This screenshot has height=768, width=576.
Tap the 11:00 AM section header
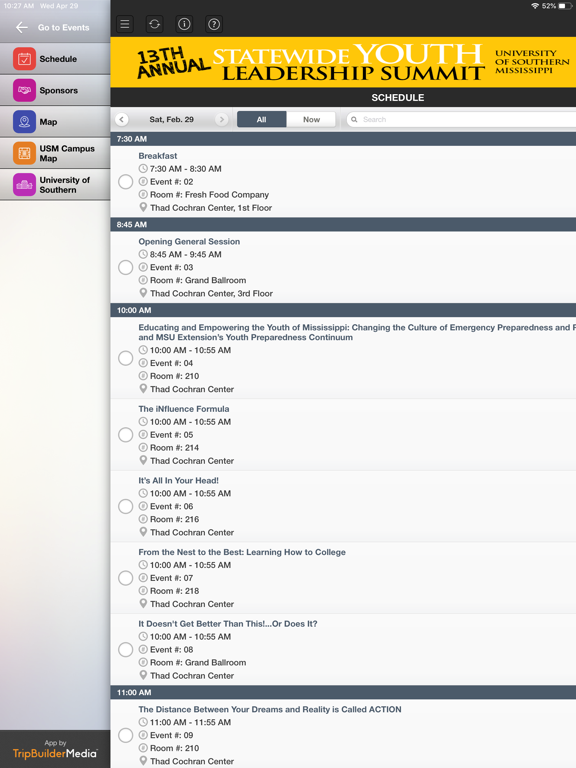click(343, 693)
